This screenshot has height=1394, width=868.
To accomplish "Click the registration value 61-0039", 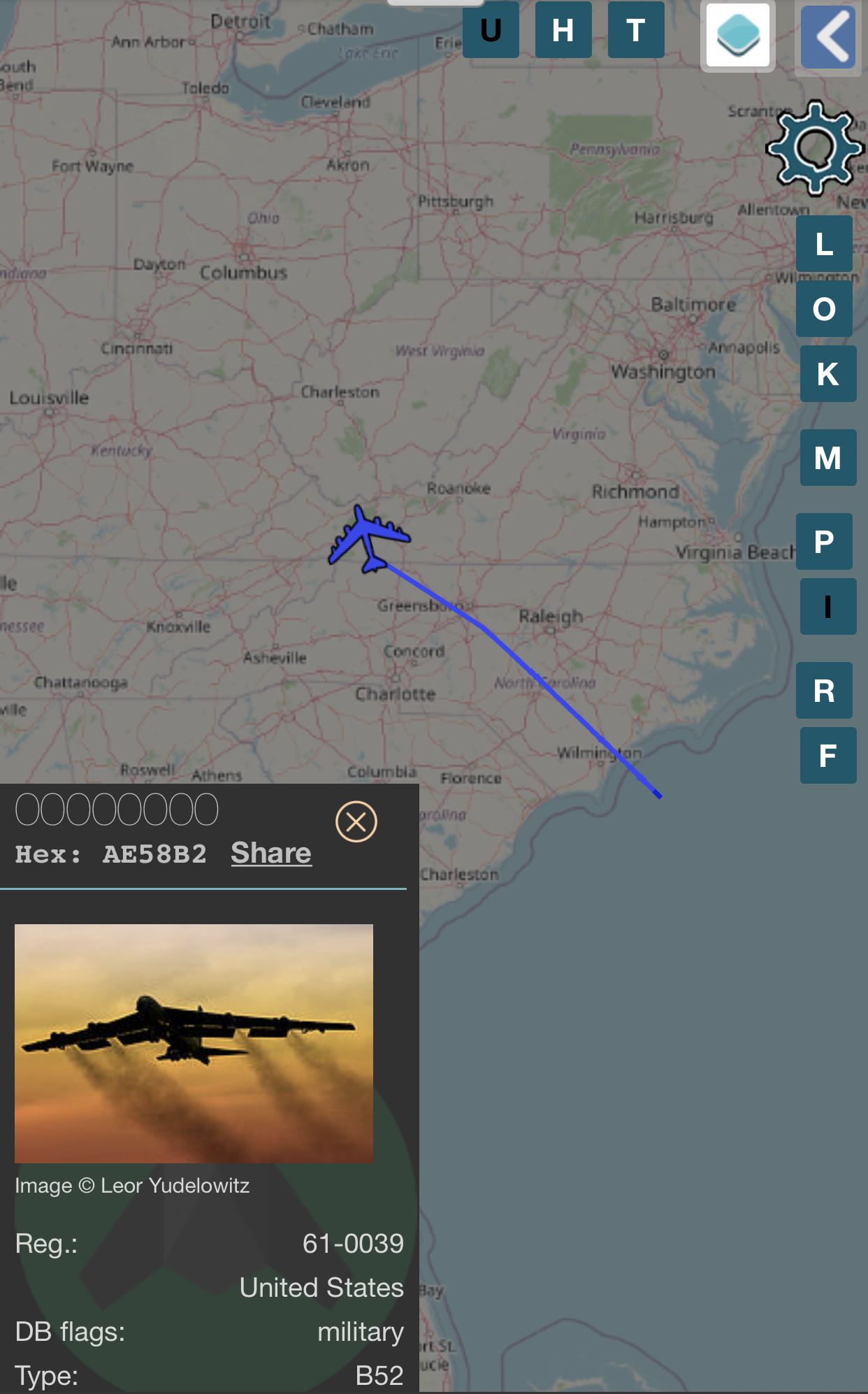I will pos(353,1244).
